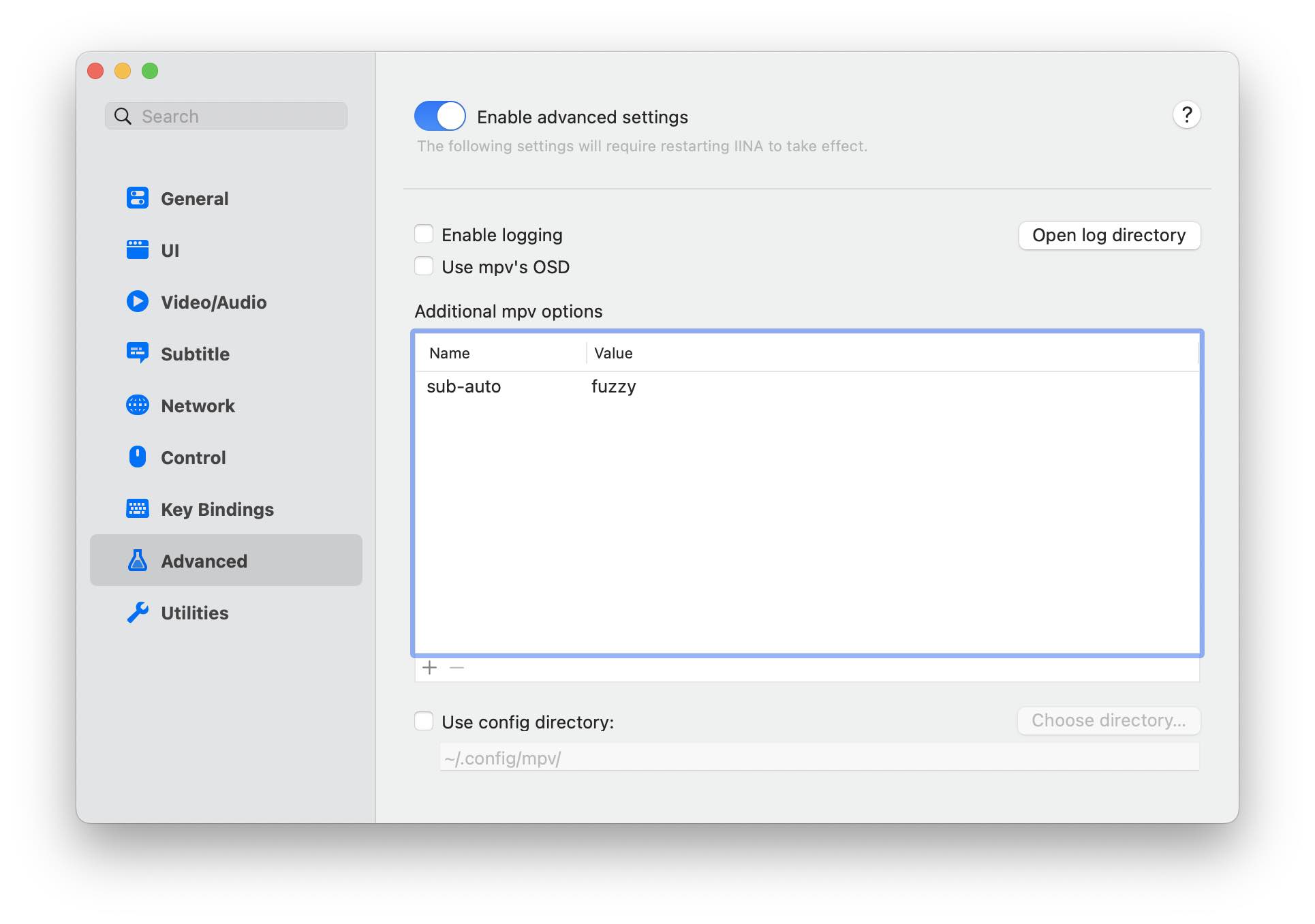Open the log directory
The image size is (1315, 924).
point(1109,235)
